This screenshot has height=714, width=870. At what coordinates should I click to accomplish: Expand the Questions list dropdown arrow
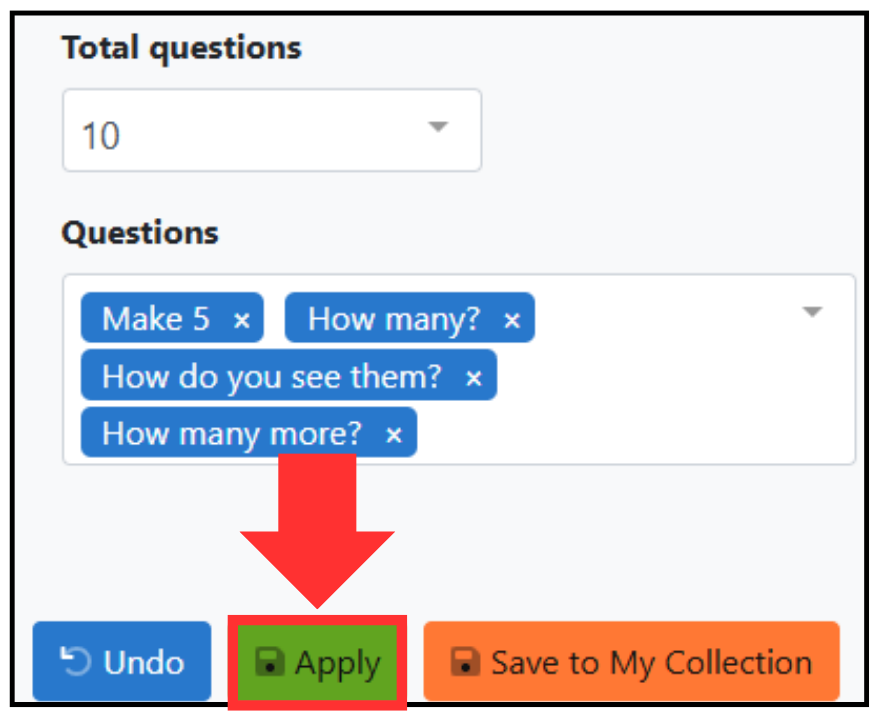(812, 312)
